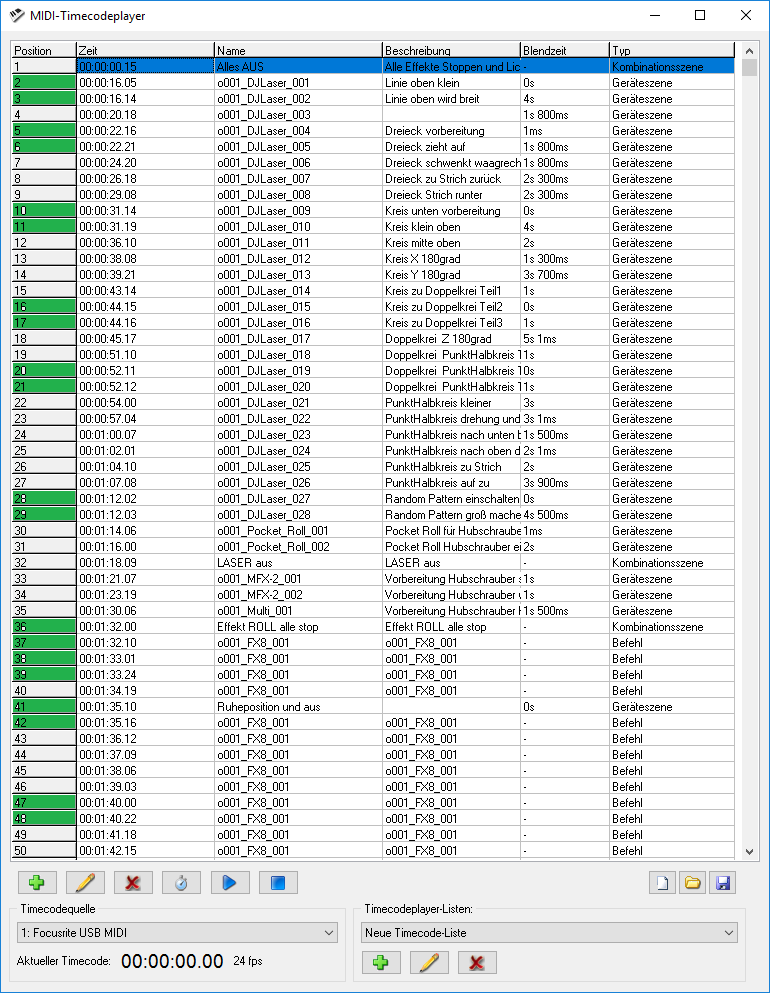Edit selected timecode entry with pencil icon

(85, 882)
